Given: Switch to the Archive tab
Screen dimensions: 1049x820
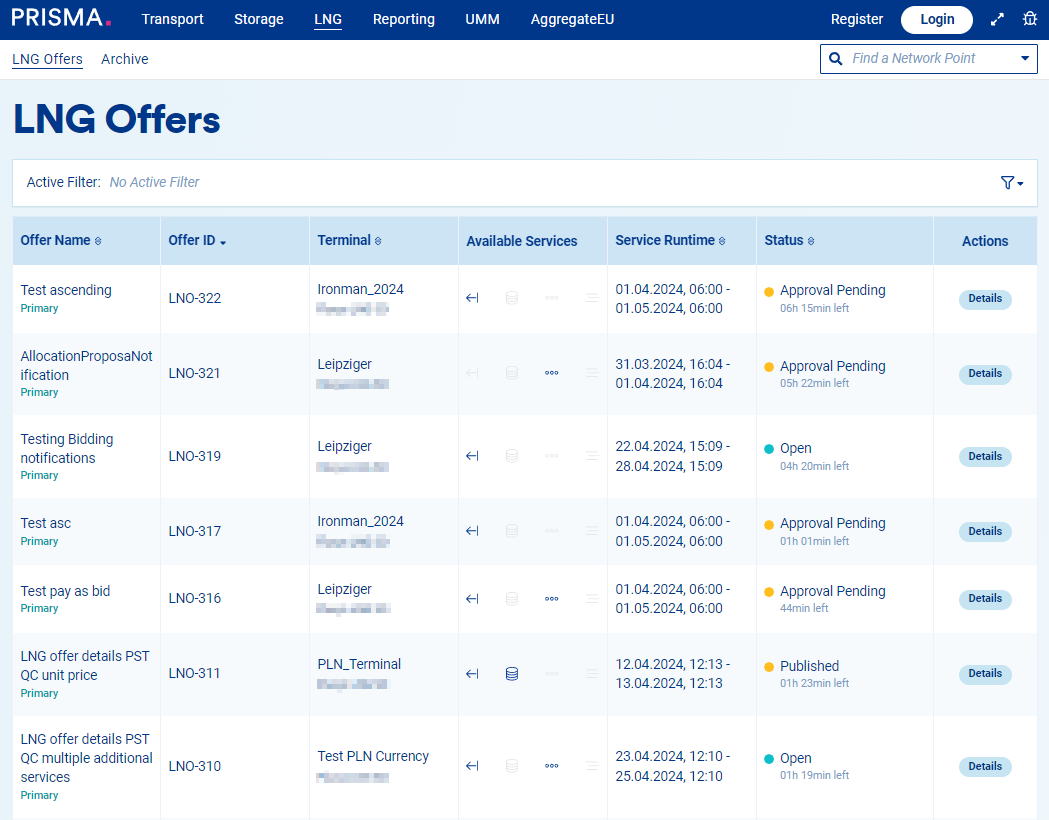Looking at the screenshot, I should (x=125, y=59).
